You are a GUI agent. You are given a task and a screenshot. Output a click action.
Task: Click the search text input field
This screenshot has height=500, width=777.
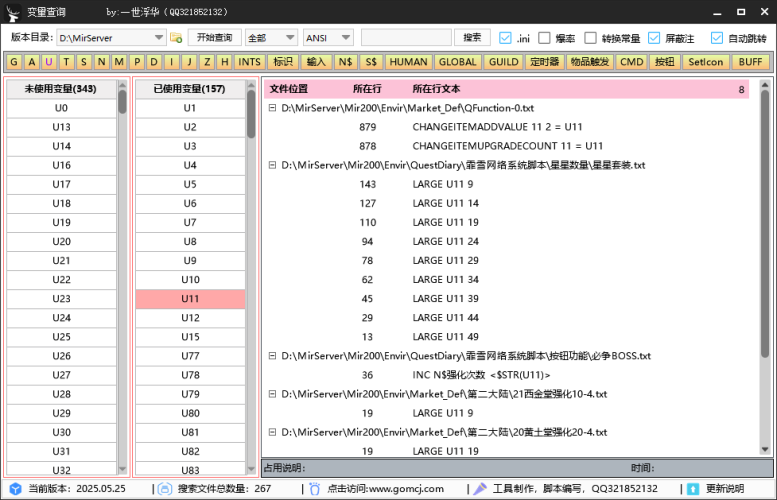(405, 38)
